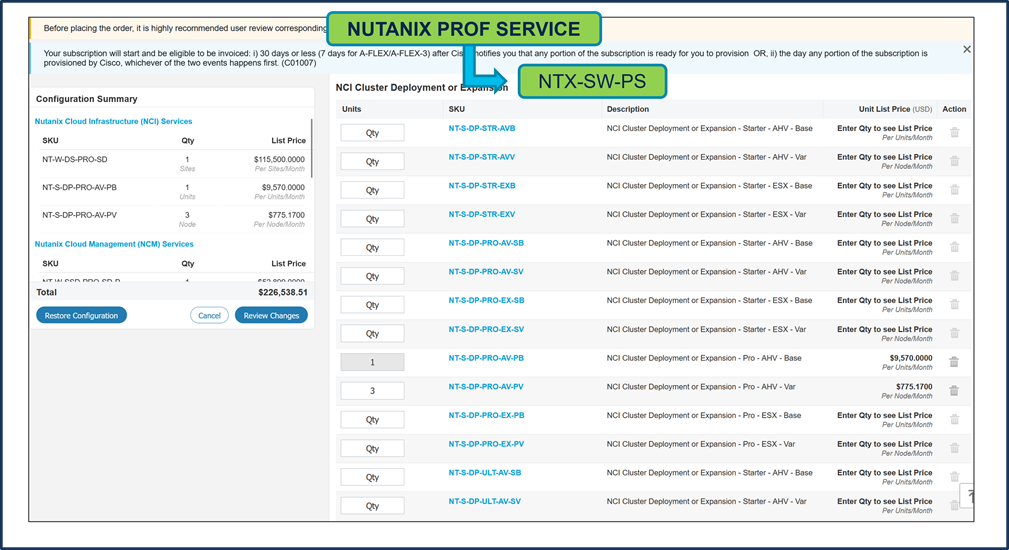This screenshot has width=1009, height=550.
Task: Open the NT-S-DP-PRO-AV-PV SKU link
Action: tap(486, 387)
